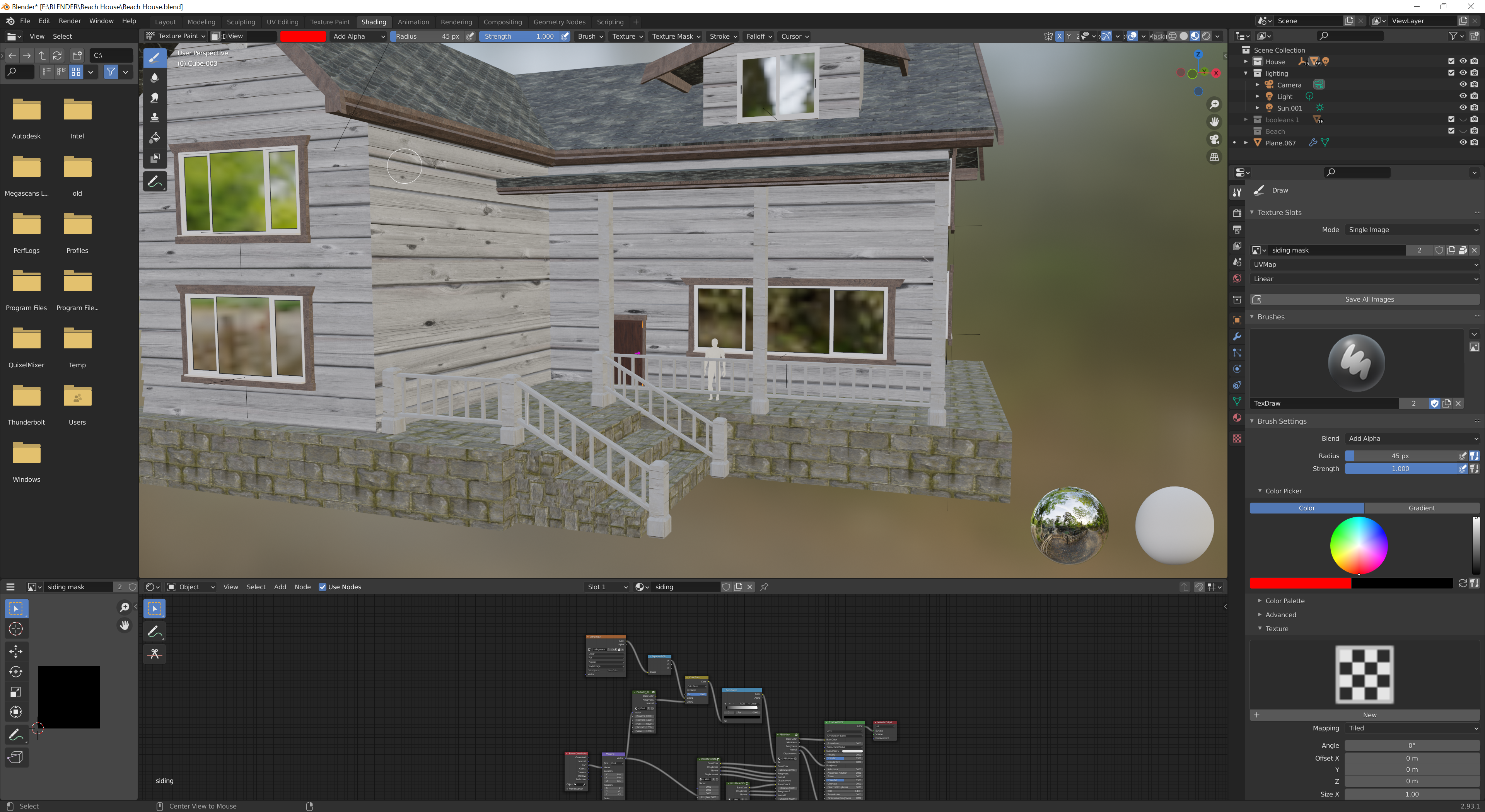1485x812 pixels.
Task: Exclude the House collection from view layer
Action: pyautogui.click(x=1451, y=61)
